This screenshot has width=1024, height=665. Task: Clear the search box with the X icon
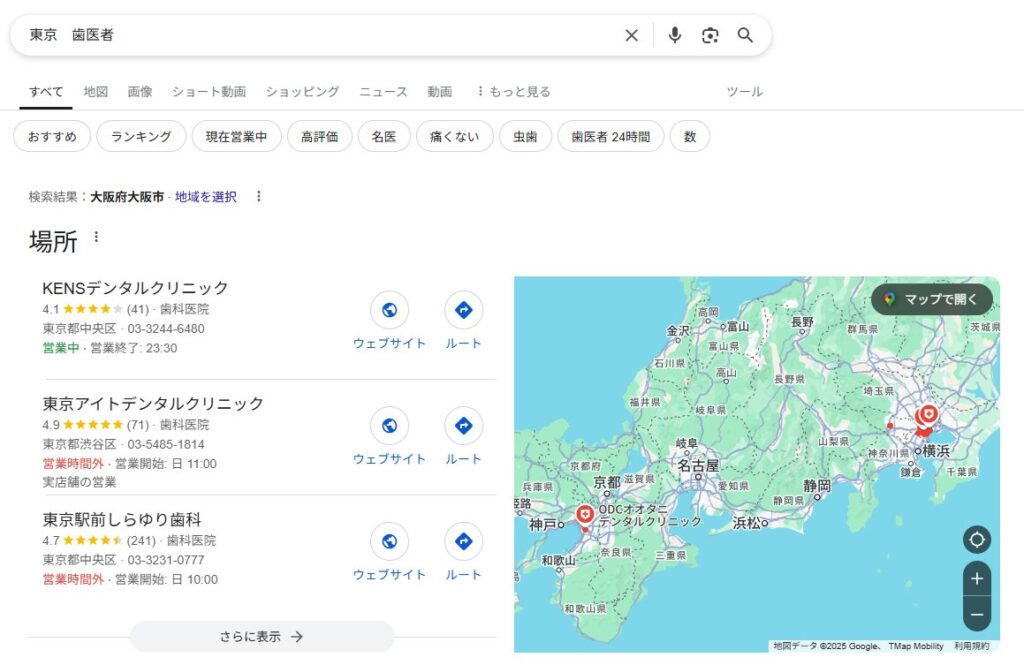tap(631, 35)
